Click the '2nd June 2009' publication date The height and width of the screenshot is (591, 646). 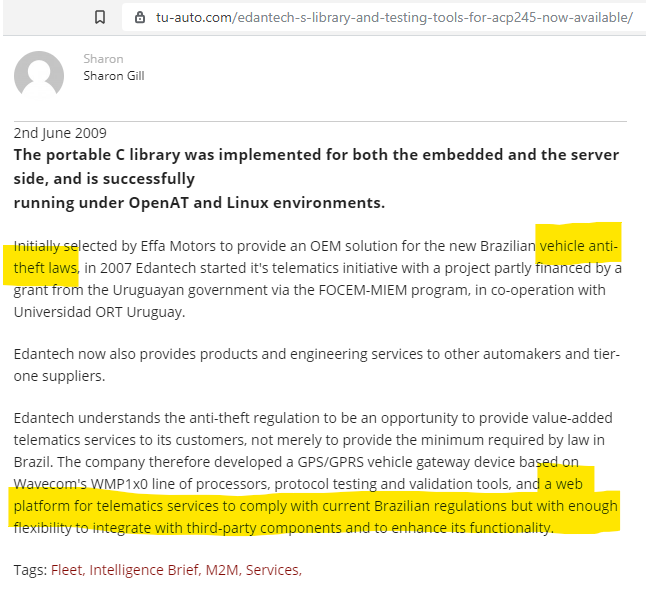60,132
